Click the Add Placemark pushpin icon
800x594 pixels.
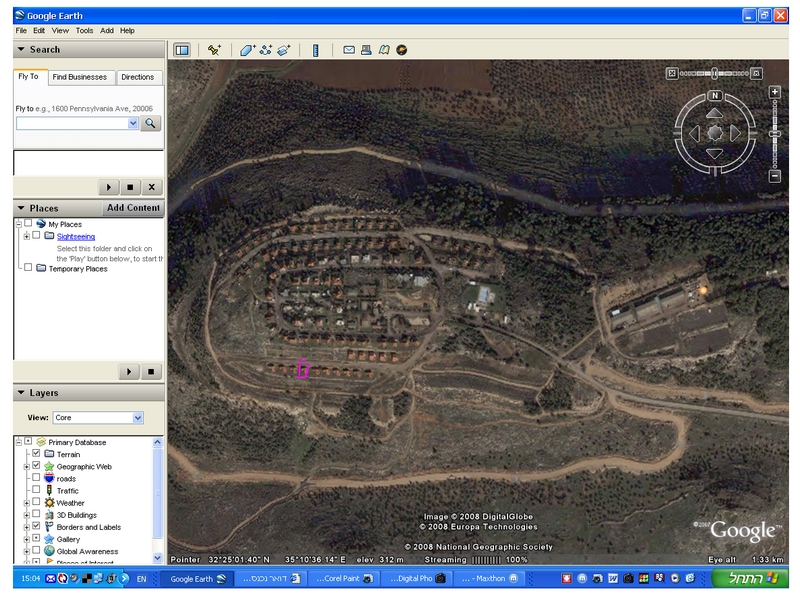pos(214,50)
